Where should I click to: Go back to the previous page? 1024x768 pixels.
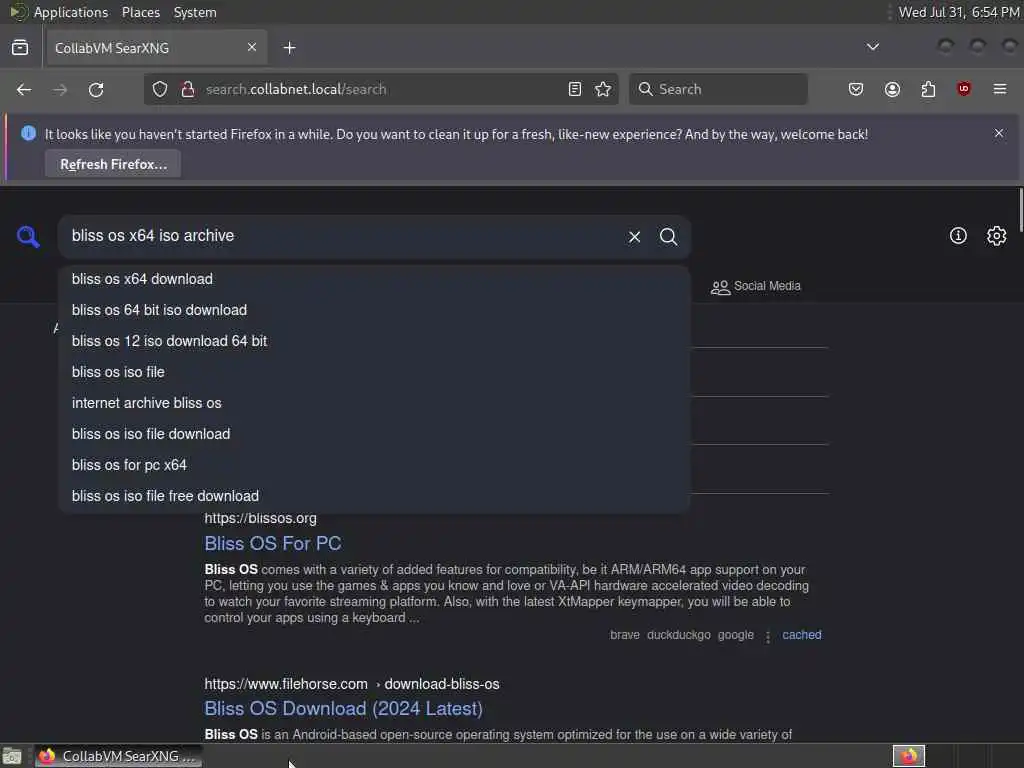pyautogui.click(x=24, y=89)
